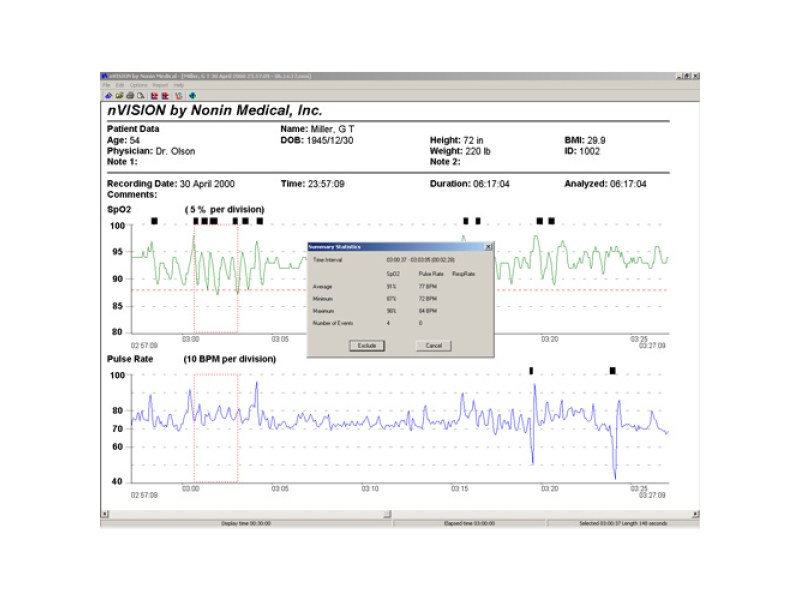Click the horizontal scrollbar left arrow
The height and width of the screenshot is (600, 800).
point(105,514)
